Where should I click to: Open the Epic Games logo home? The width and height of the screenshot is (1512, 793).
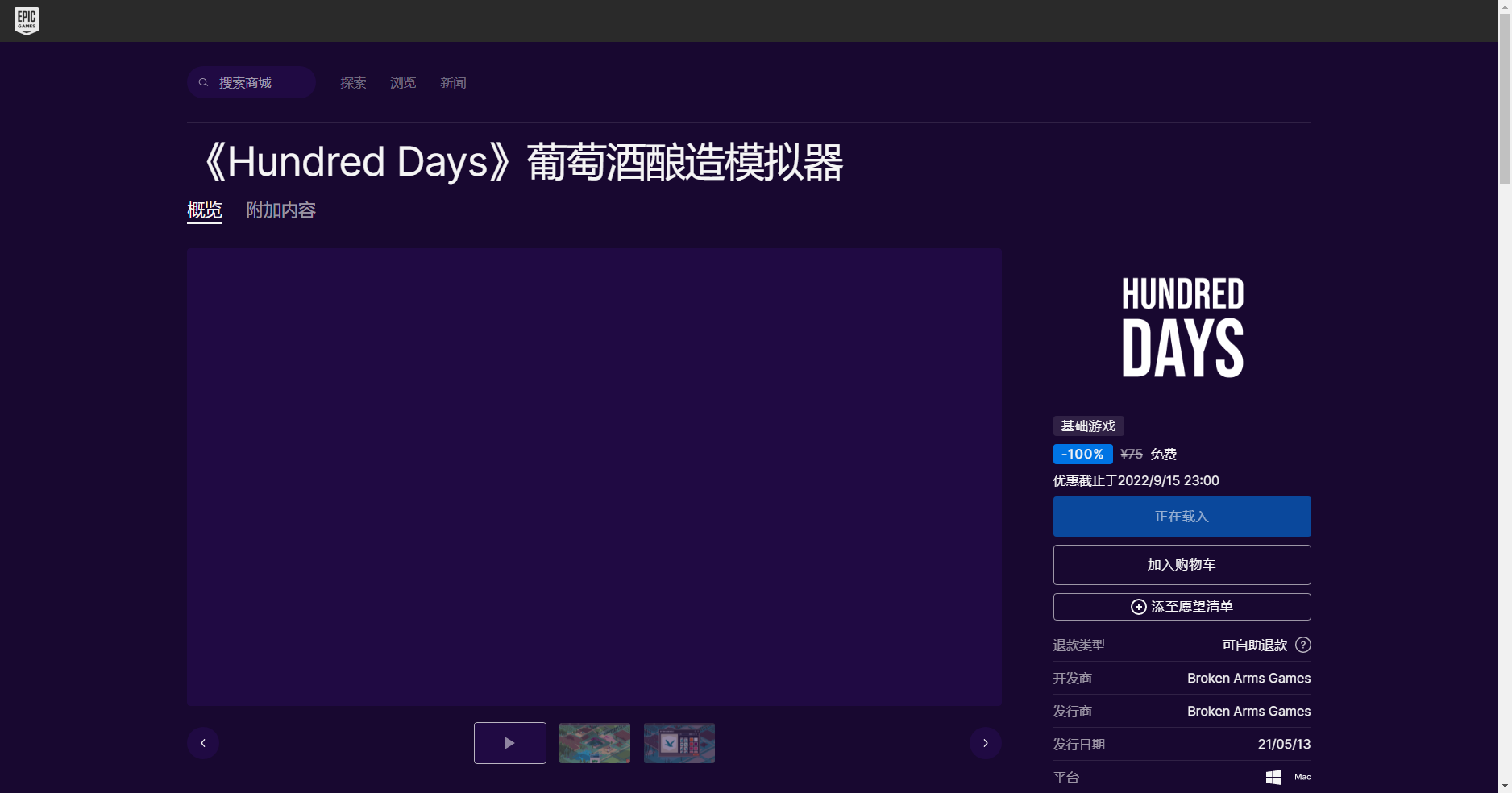pos(27,21)
